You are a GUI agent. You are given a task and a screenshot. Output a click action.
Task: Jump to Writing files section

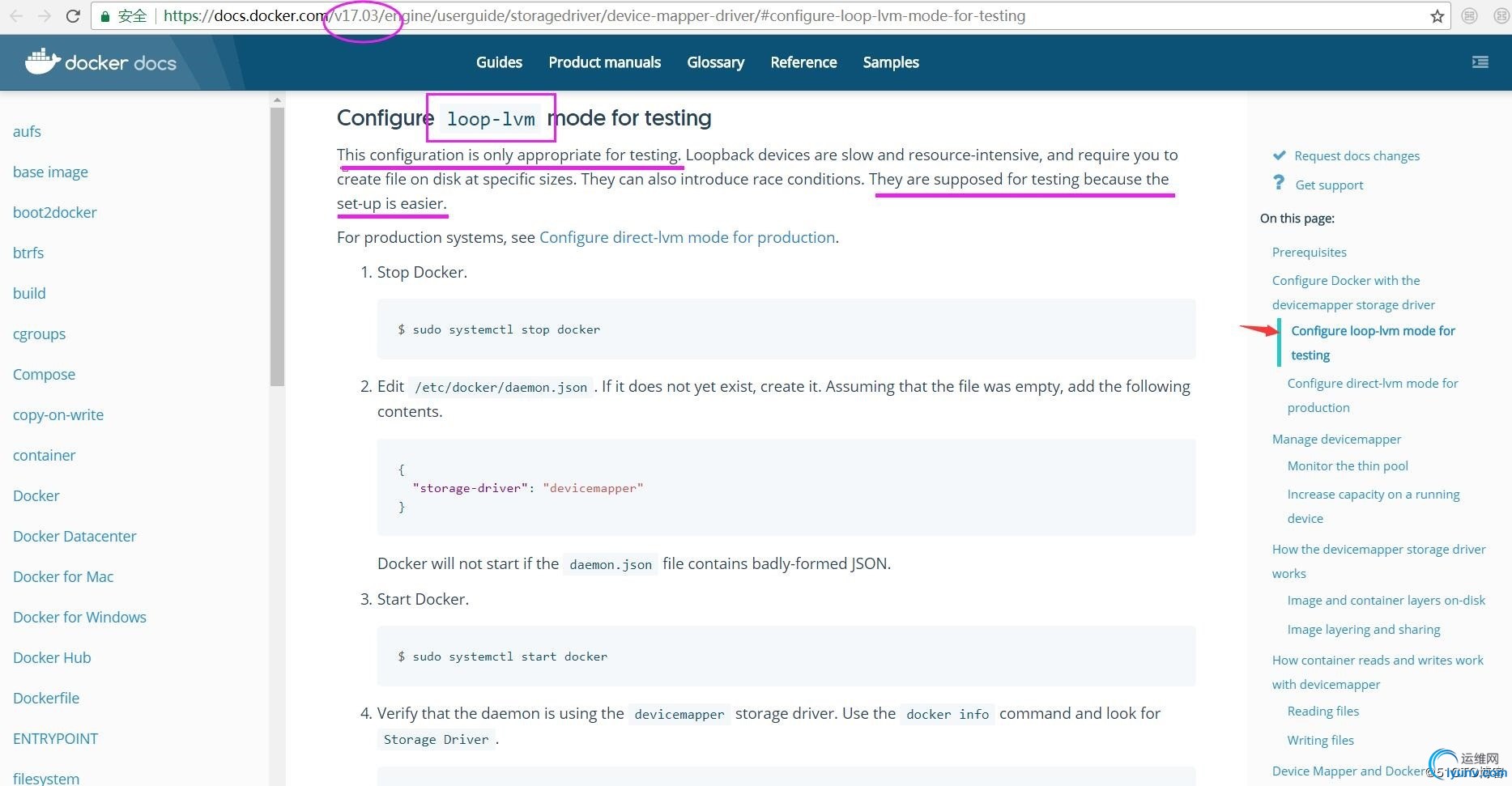(1320, 740)
